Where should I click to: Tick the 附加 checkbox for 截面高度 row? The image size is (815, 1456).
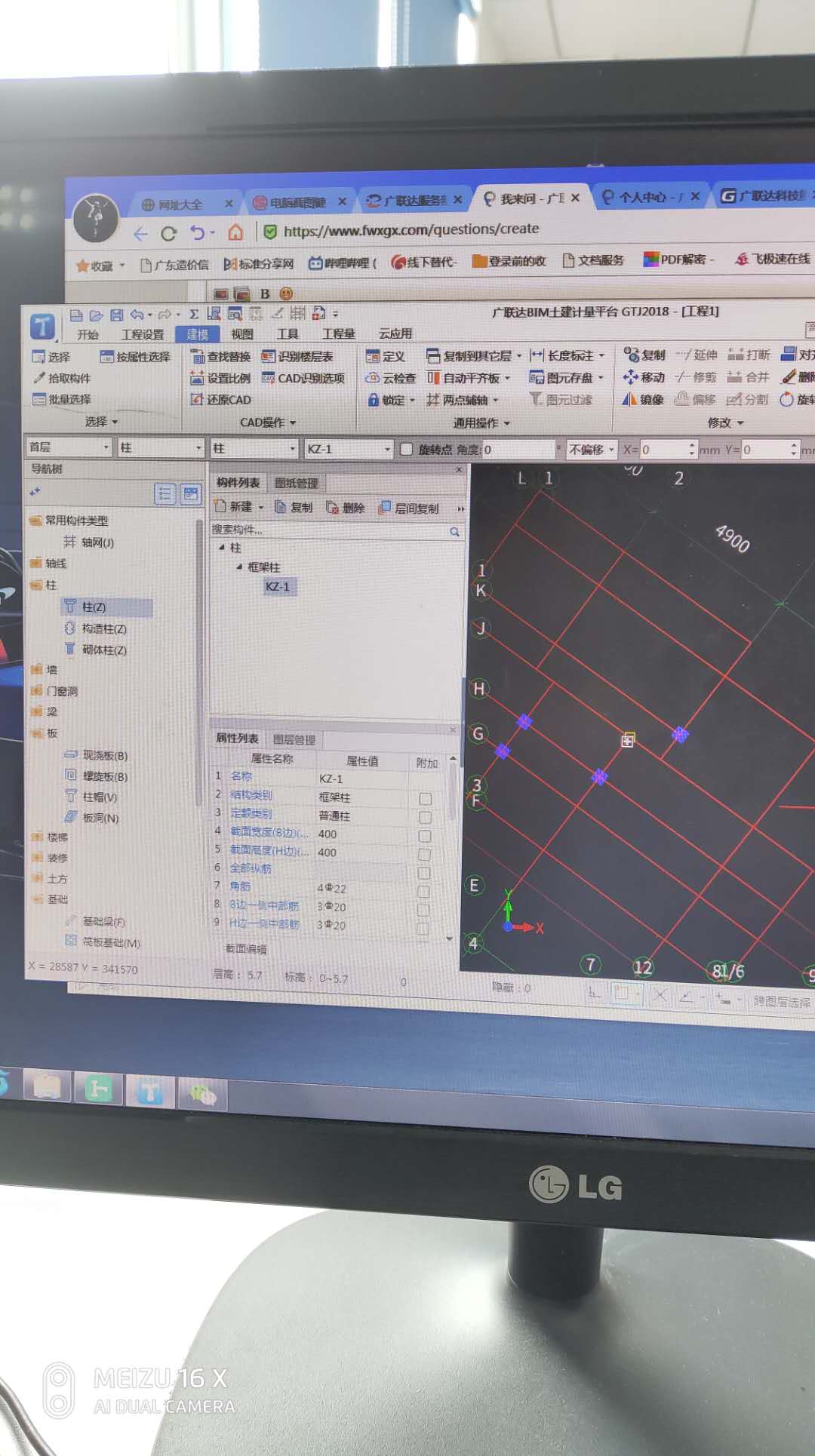(x=424, y=855)
